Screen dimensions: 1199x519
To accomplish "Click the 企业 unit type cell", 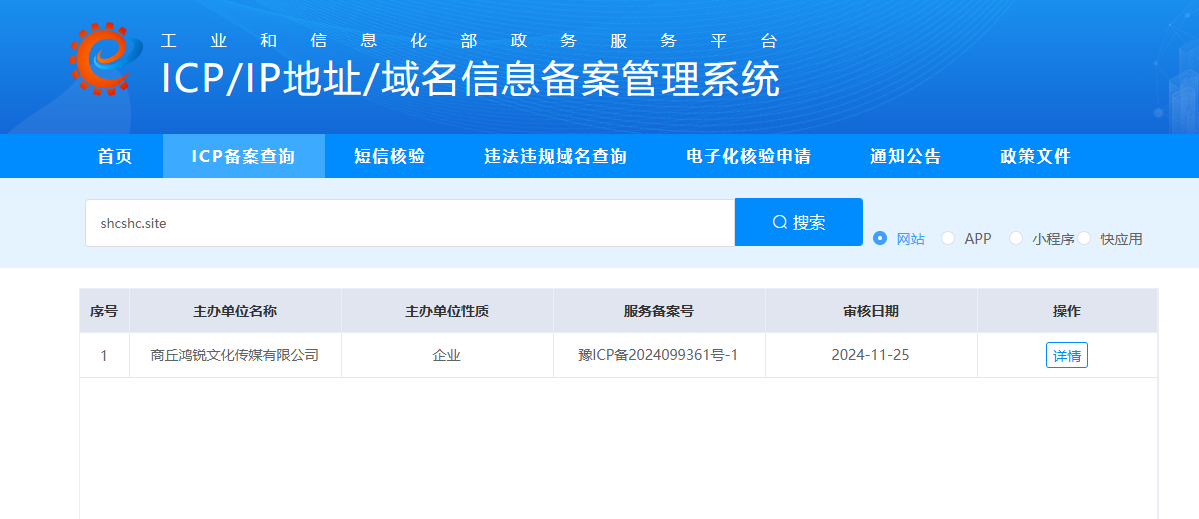I will point(447,355).
